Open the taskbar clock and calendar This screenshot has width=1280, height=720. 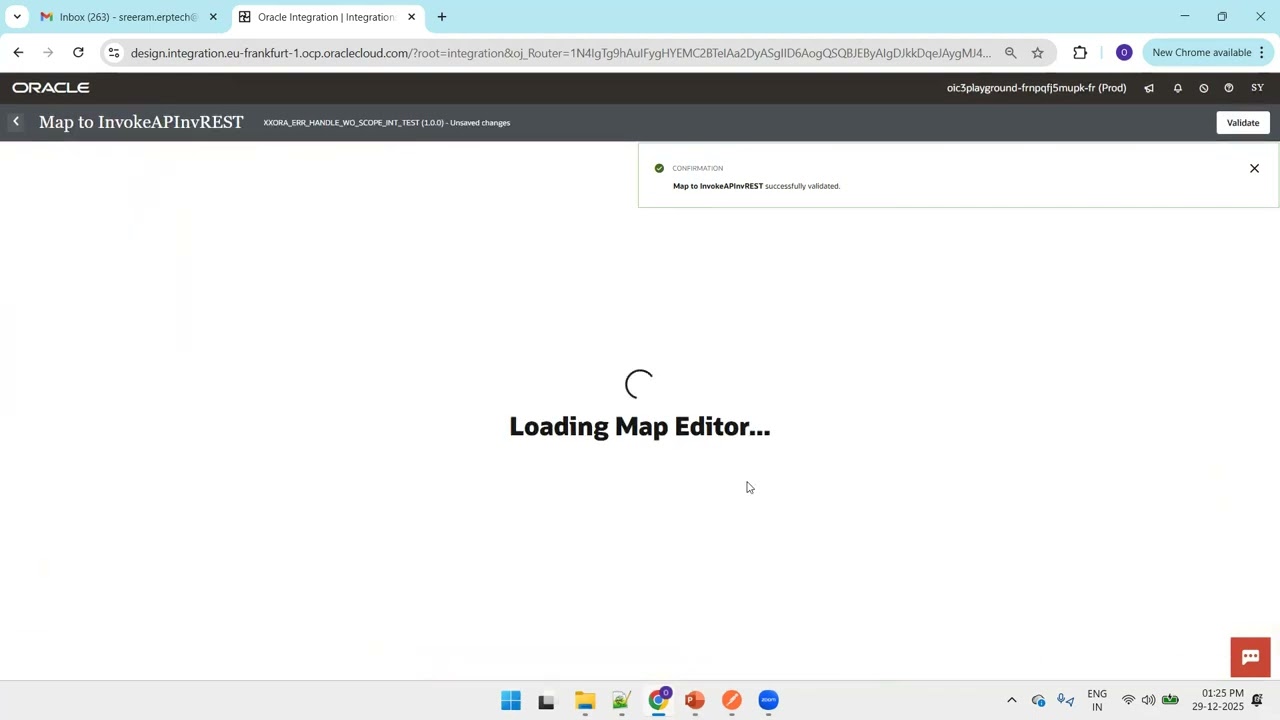pyautogui.click(x=1217, y=700)
